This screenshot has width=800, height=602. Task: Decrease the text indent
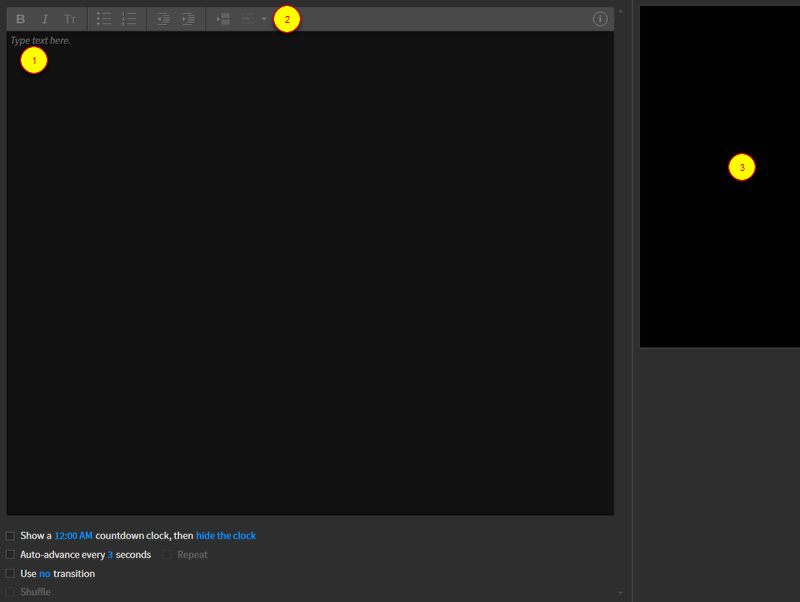point(163,19)
